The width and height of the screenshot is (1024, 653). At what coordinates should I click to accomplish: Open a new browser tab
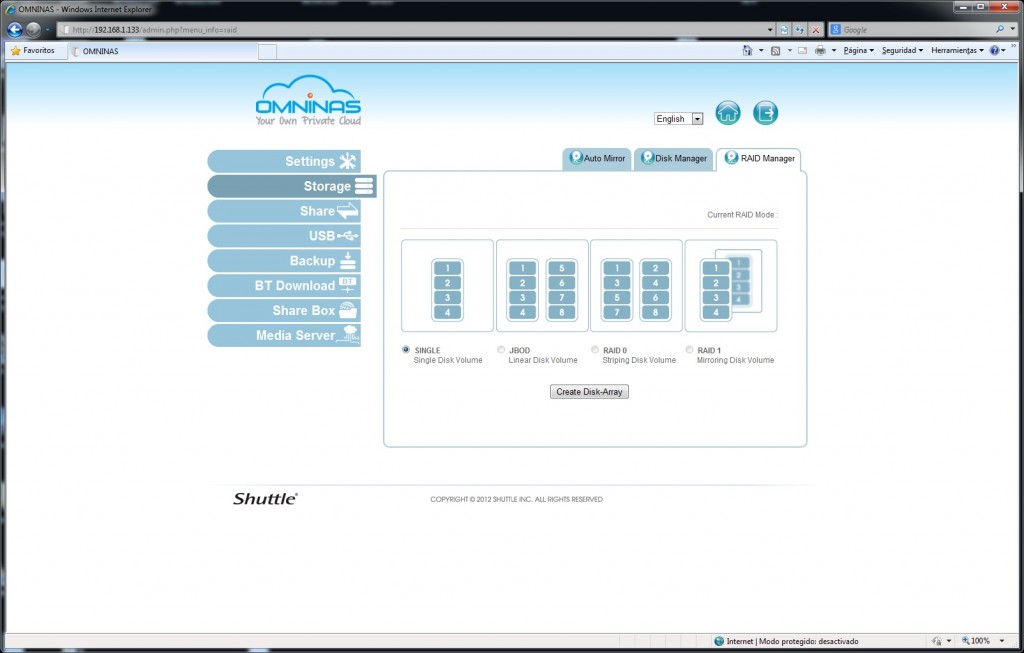pyautogui.click(x=267, y=52)
